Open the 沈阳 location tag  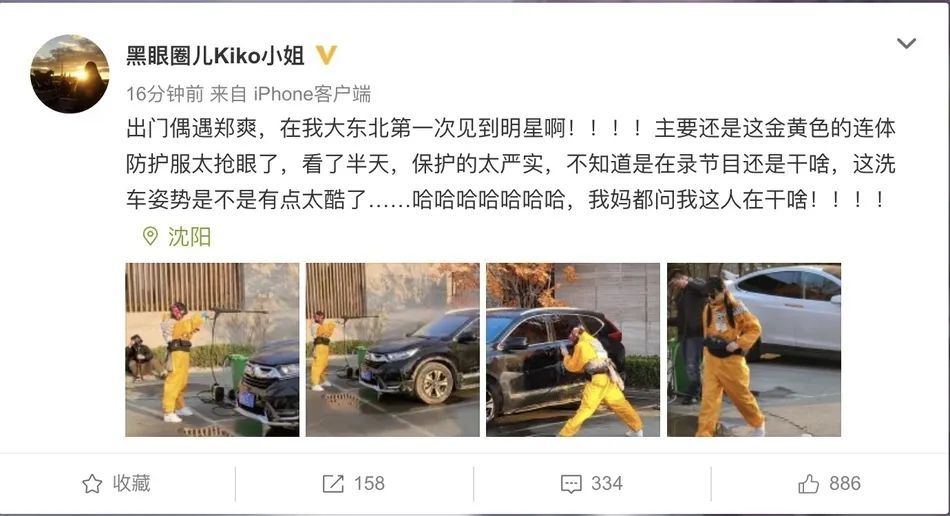point(189,236)
